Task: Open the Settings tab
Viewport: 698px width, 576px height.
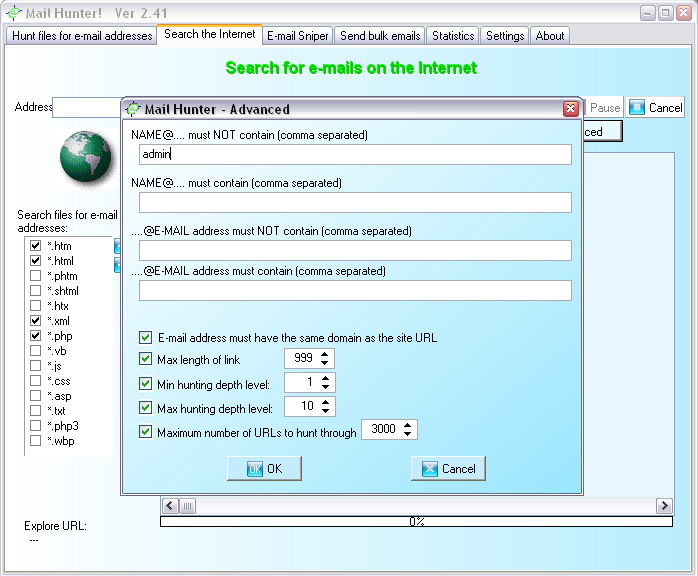Action: 505,36
